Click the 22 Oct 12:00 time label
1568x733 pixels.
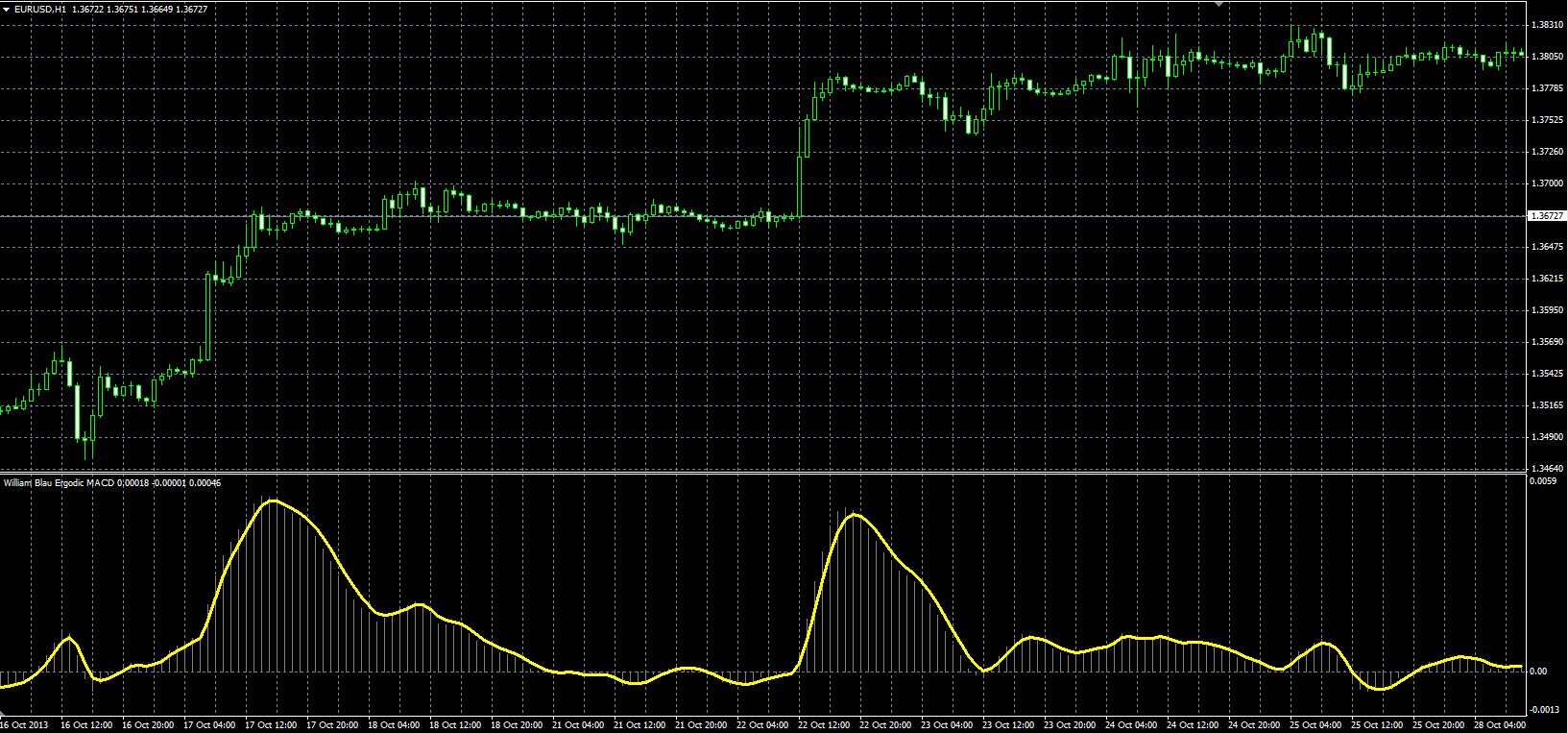824,725
